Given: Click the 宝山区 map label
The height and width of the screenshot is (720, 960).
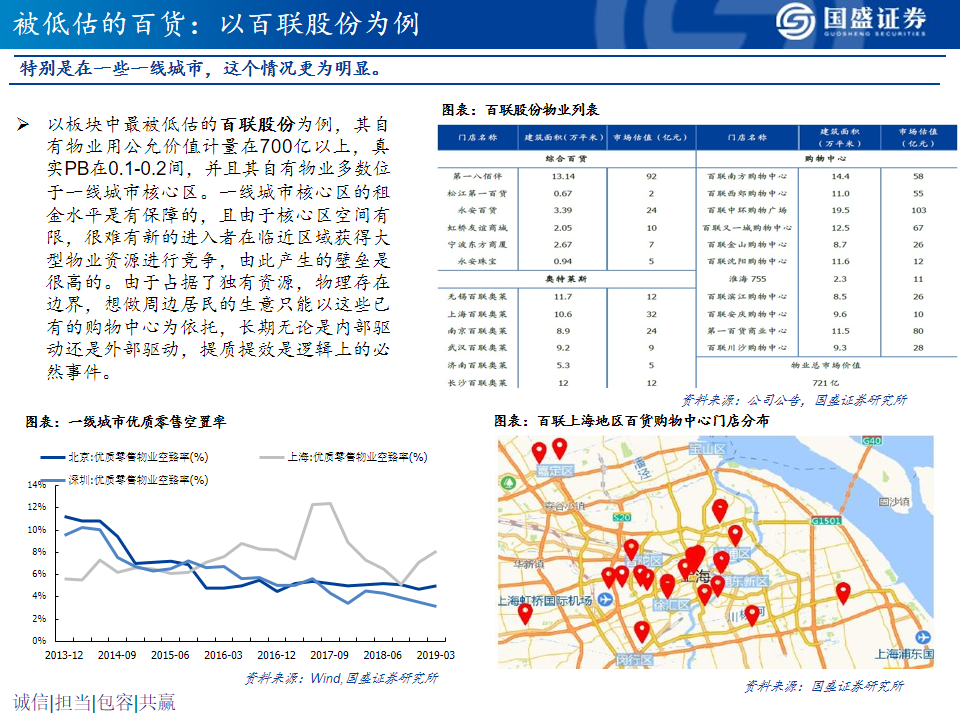Looking at the screenshot, I should pyautogui.click(x=707, y=449).
